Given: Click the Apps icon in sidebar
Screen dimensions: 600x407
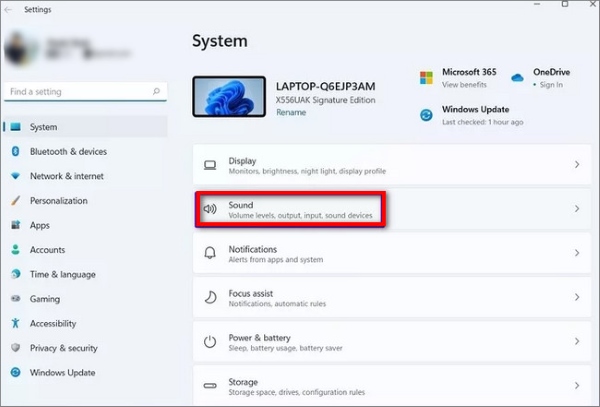Looking at the screenshot, I should click(x=16, y=225).
